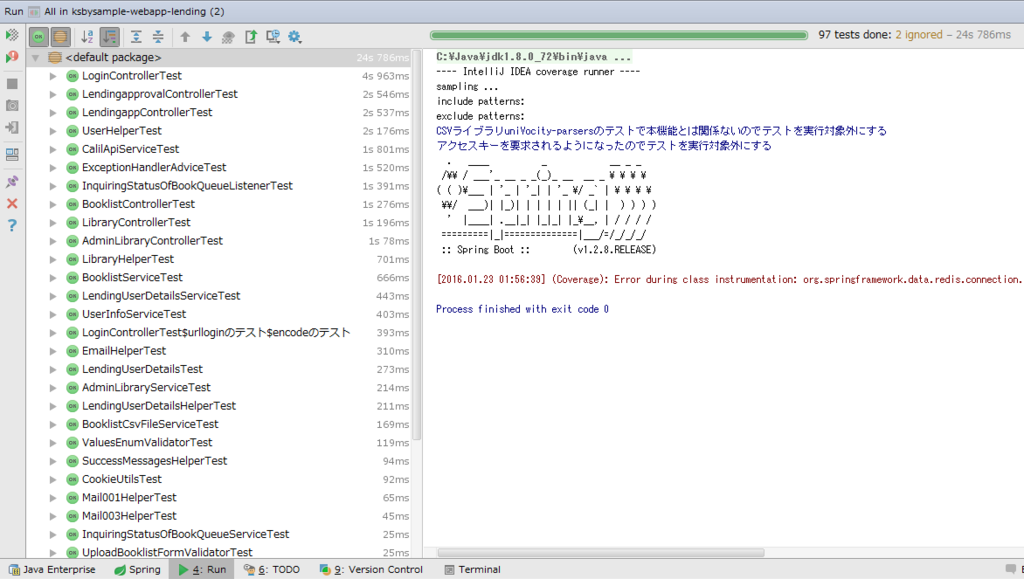Select BooklistServiceTest row

(x=219, y=277)
